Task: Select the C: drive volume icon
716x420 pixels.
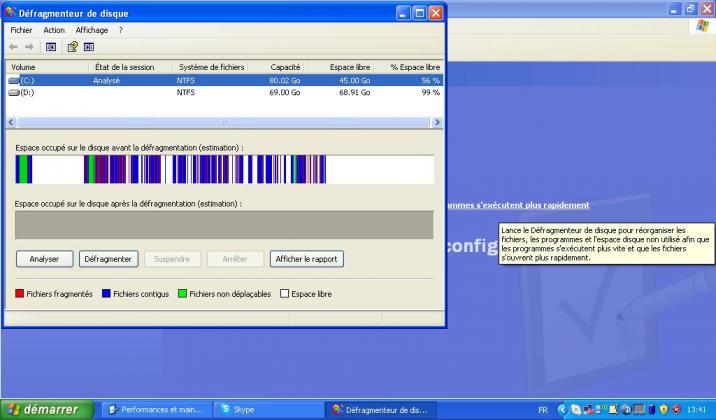Action: 14,80
